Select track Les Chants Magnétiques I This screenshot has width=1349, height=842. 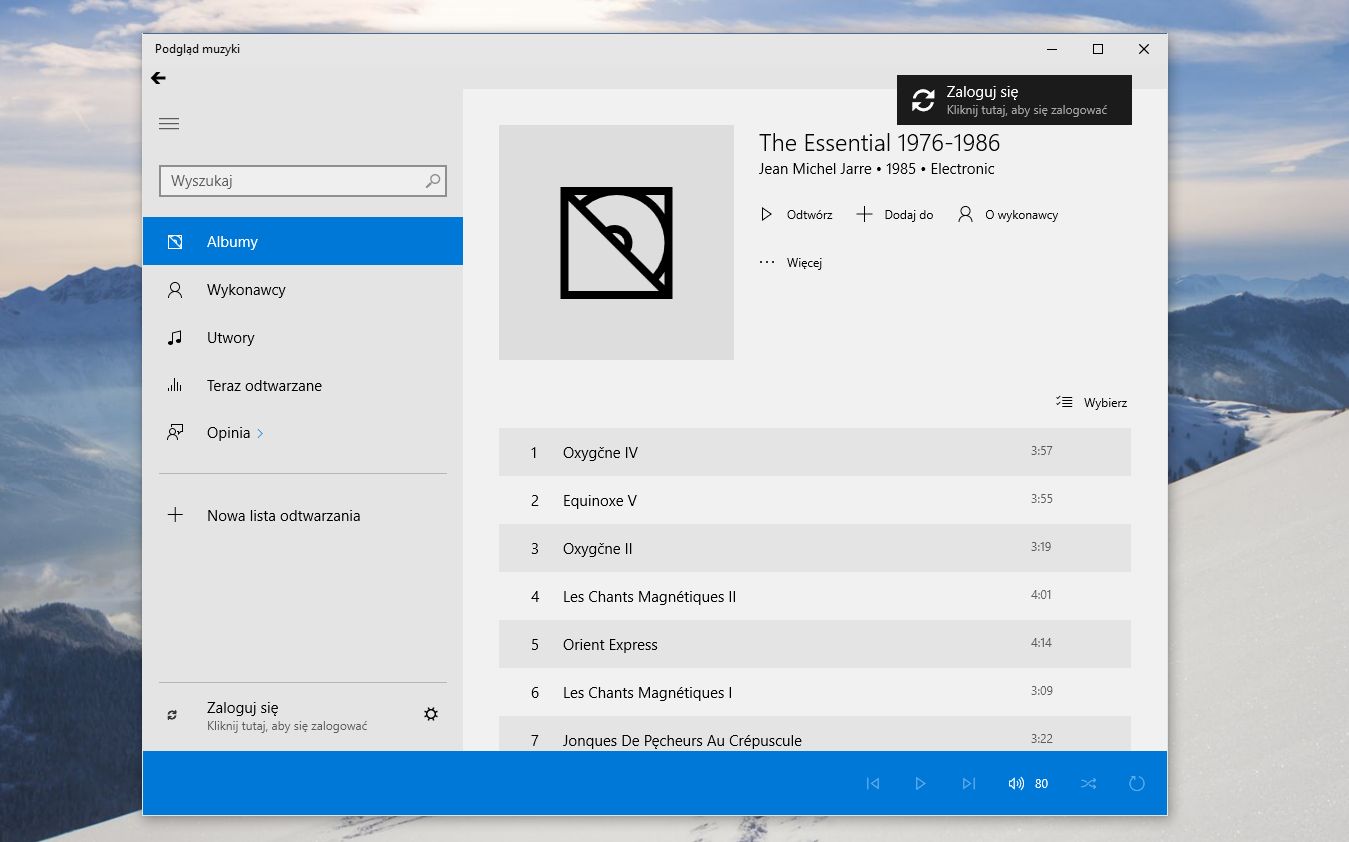815,692
